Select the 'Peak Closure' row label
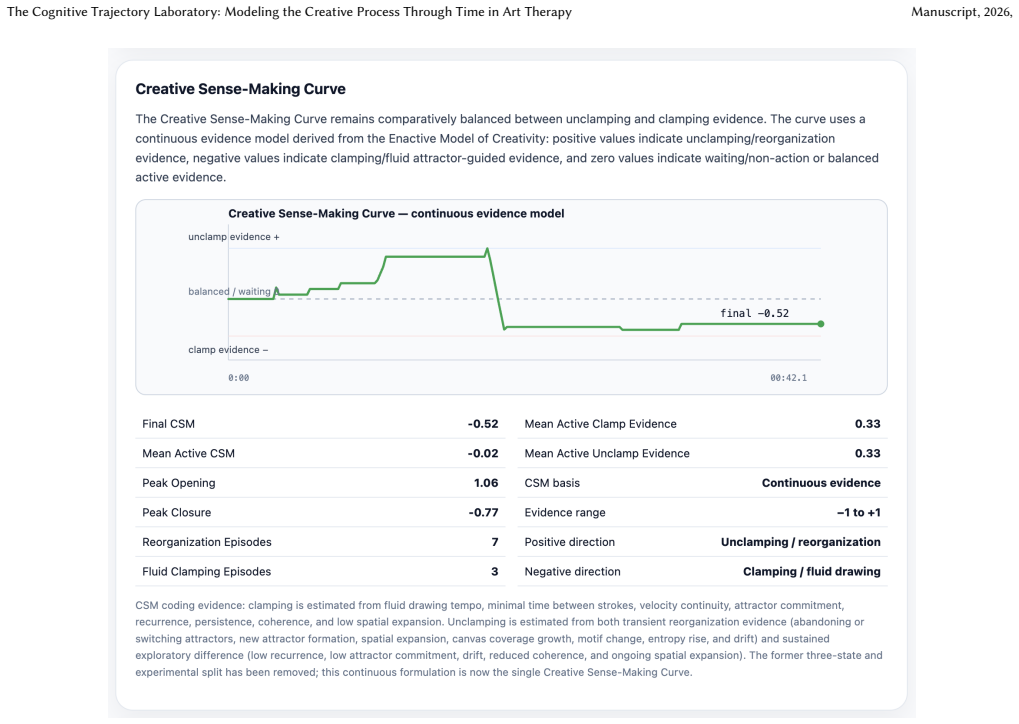The height and width of the screenshot is (724, 1019). 177,512
